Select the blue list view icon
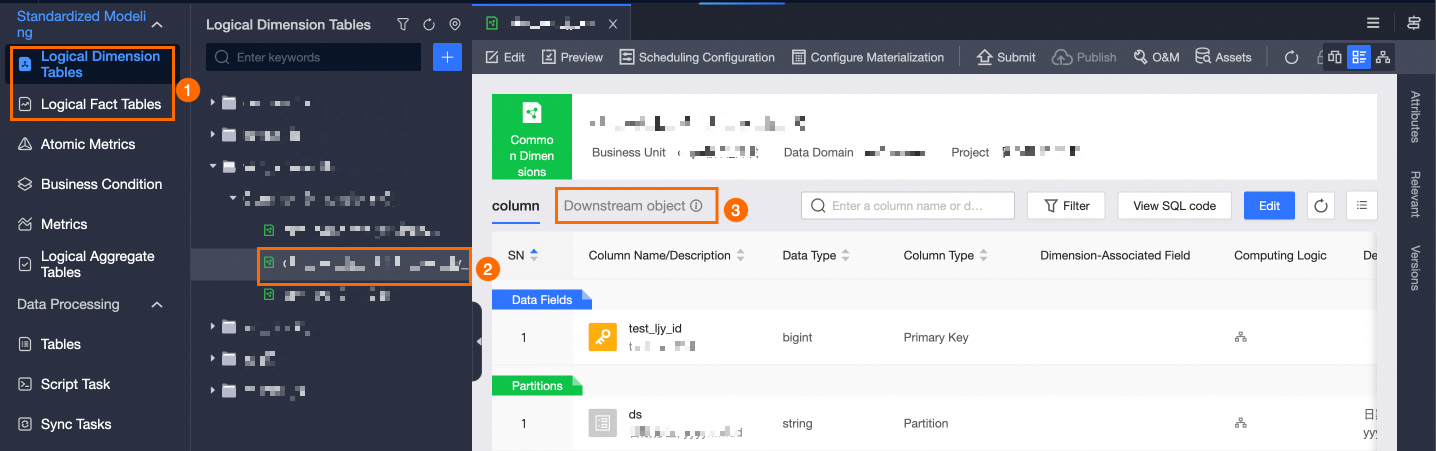 pyautogui.click(x=1358, y=57)
